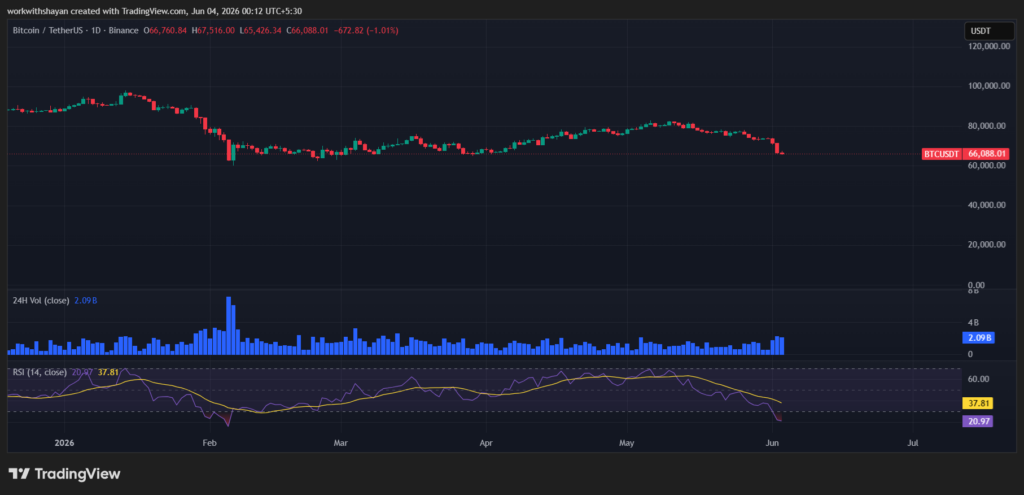This screenshot has width=1024, height=495.
Task: Click the 40,000.00 price axis label
Action: [988, 206]
